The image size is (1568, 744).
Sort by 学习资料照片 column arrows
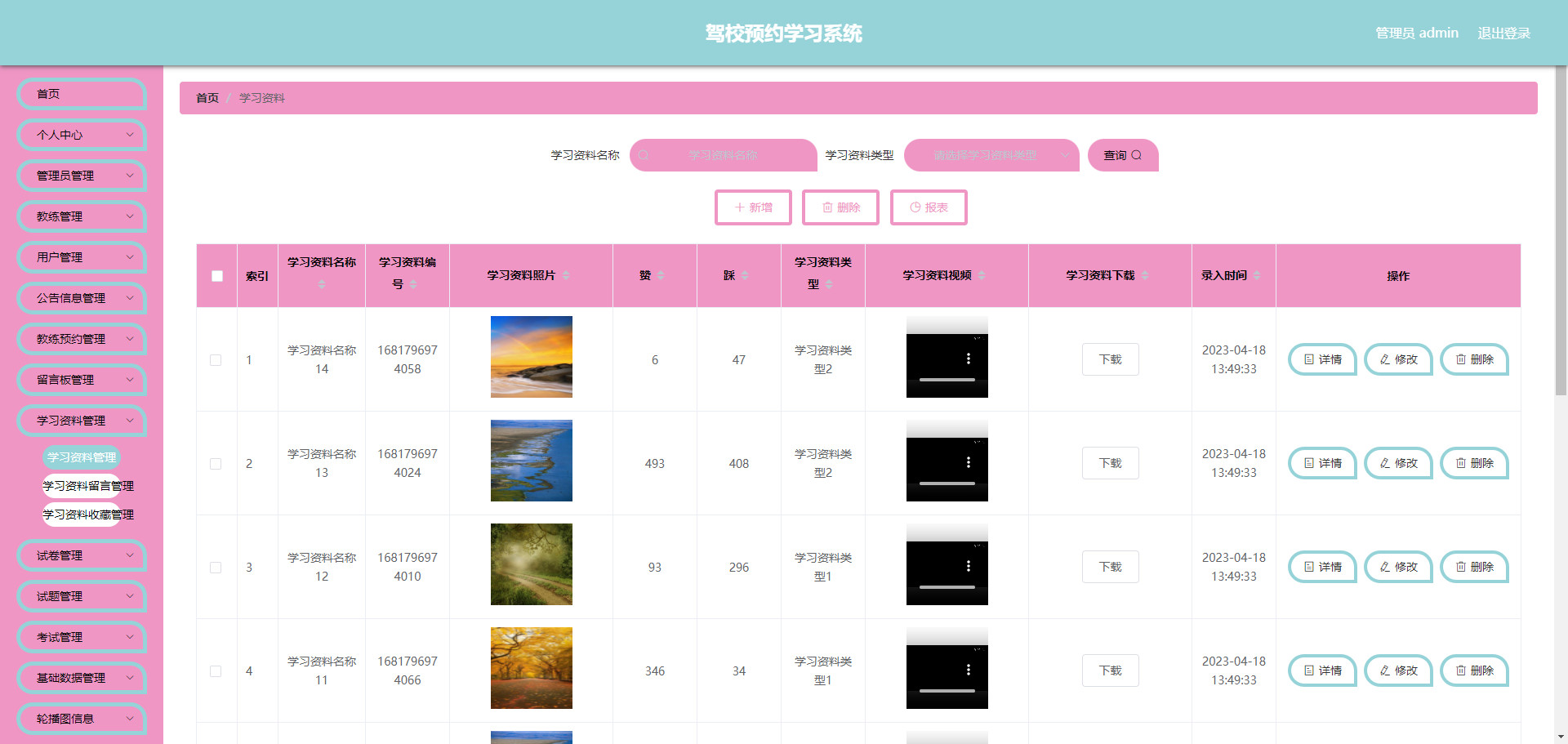[566, 276]
